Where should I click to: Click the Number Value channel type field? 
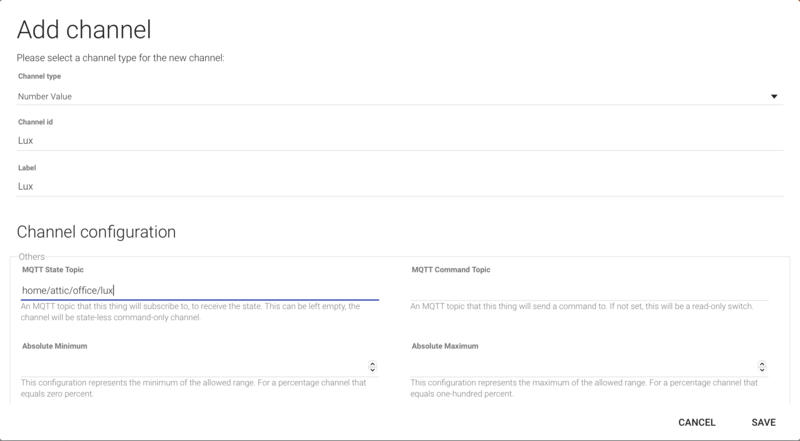(x=390, y=97)
